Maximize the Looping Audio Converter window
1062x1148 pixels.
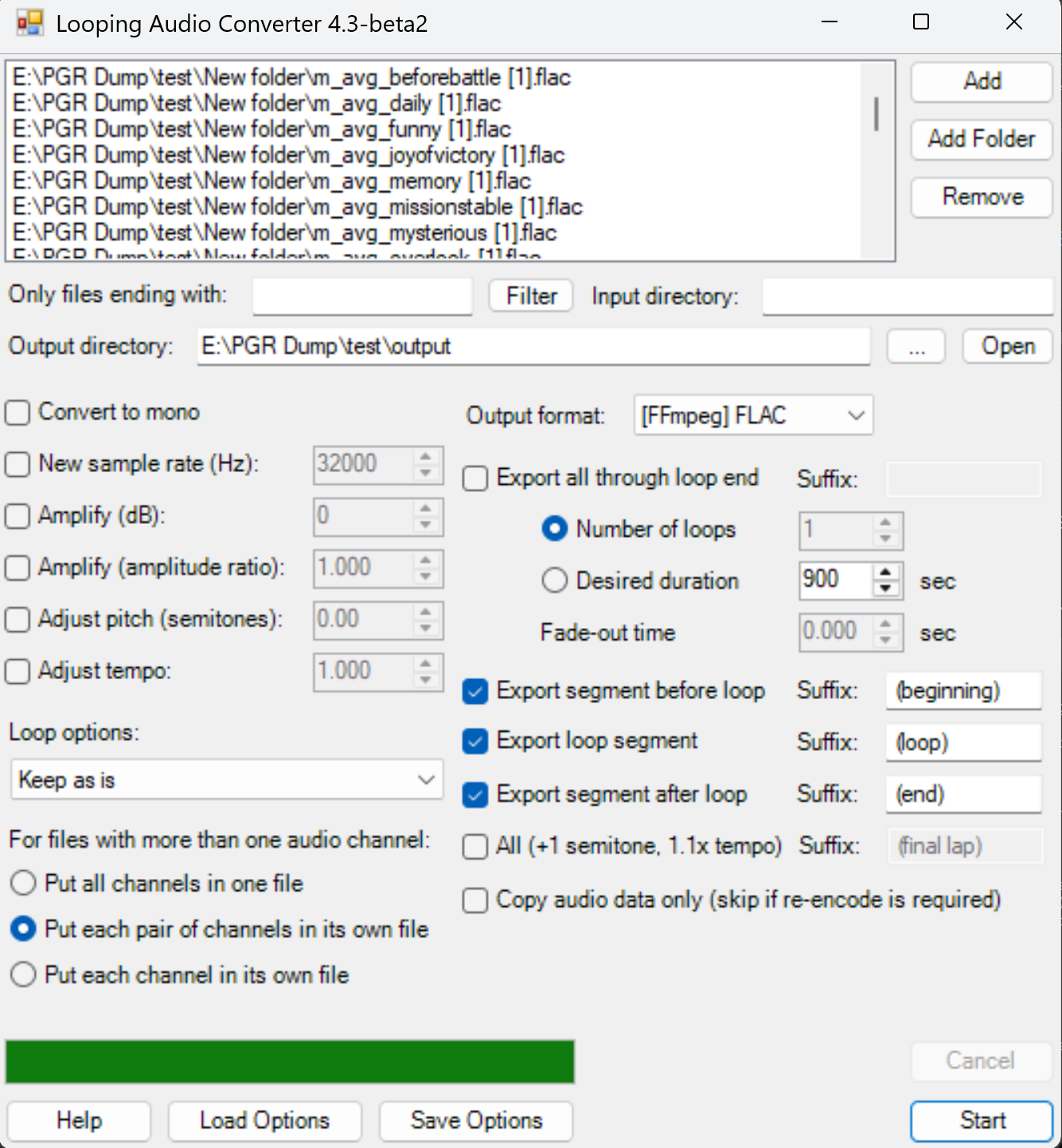pyautogui.click(x=921, y=22)
